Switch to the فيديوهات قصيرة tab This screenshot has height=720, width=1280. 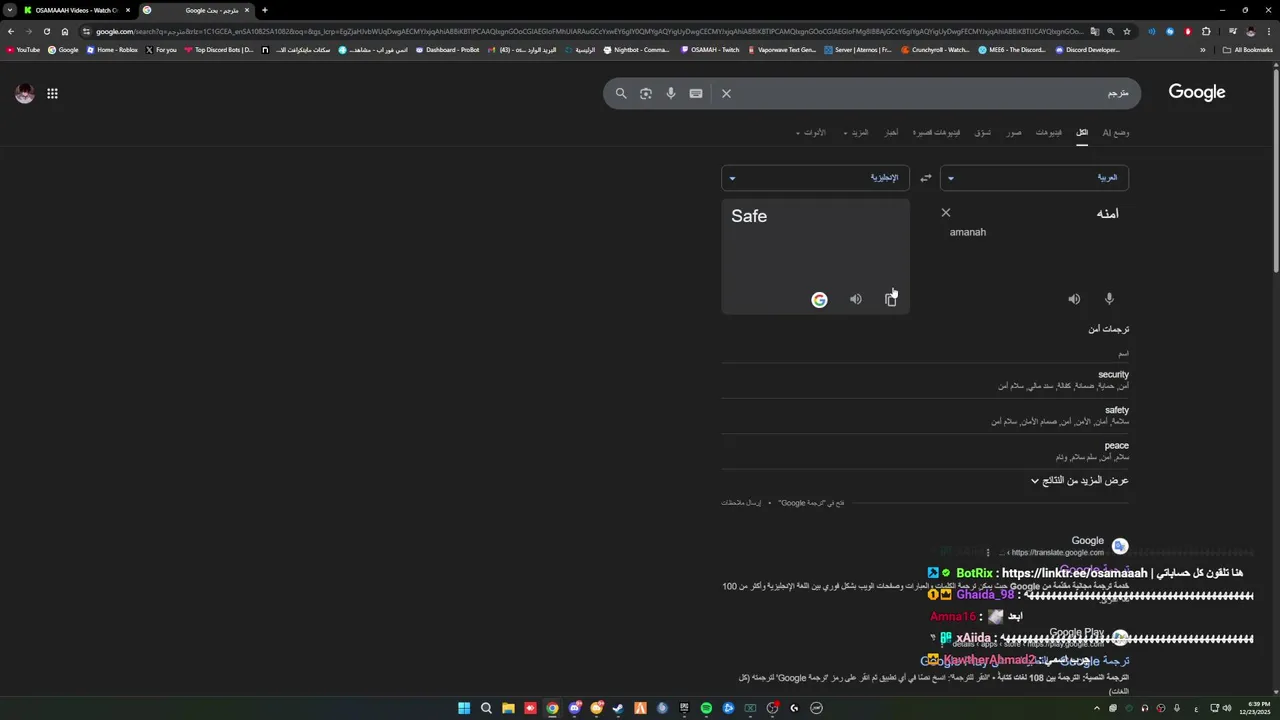click(x=936, y=132)
